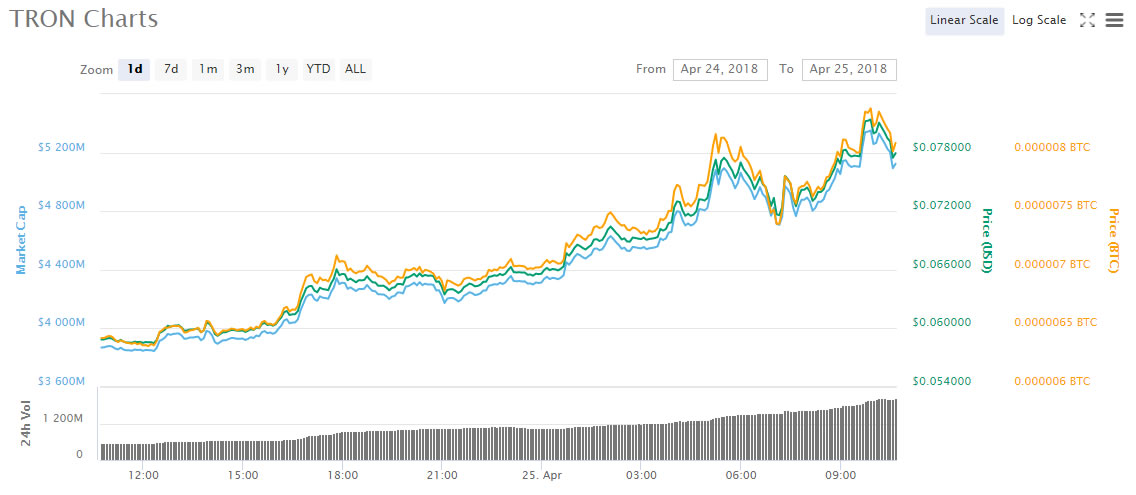Screen dimensions: 1136x495
Task: Switch to Log Scale
Action: click(x=1039, y=21)
